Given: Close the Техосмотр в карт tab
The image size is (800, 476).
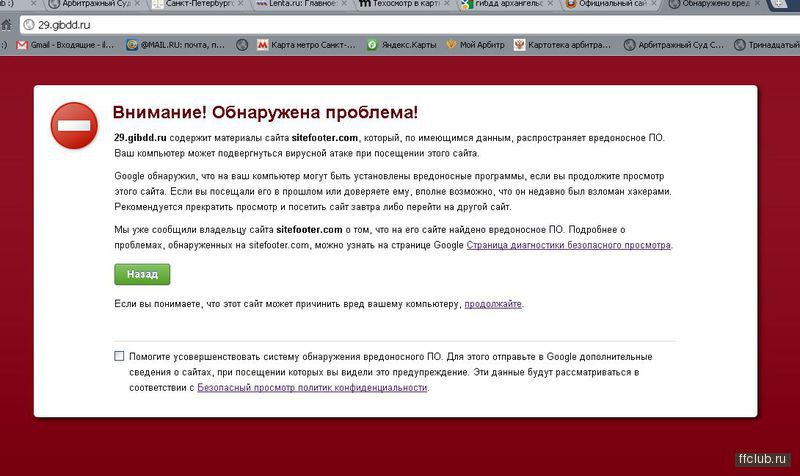Looking at the screenshot, I should click(x=447, y=4).
